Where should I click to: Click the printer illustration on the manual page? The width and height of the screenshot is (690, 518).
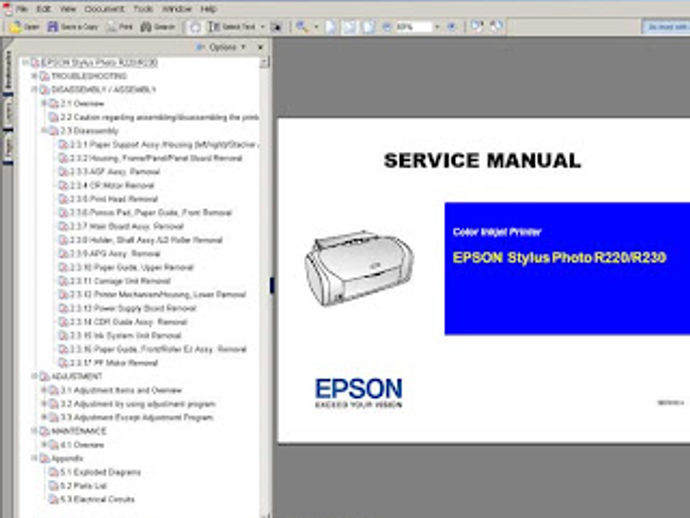coord(359,268)
